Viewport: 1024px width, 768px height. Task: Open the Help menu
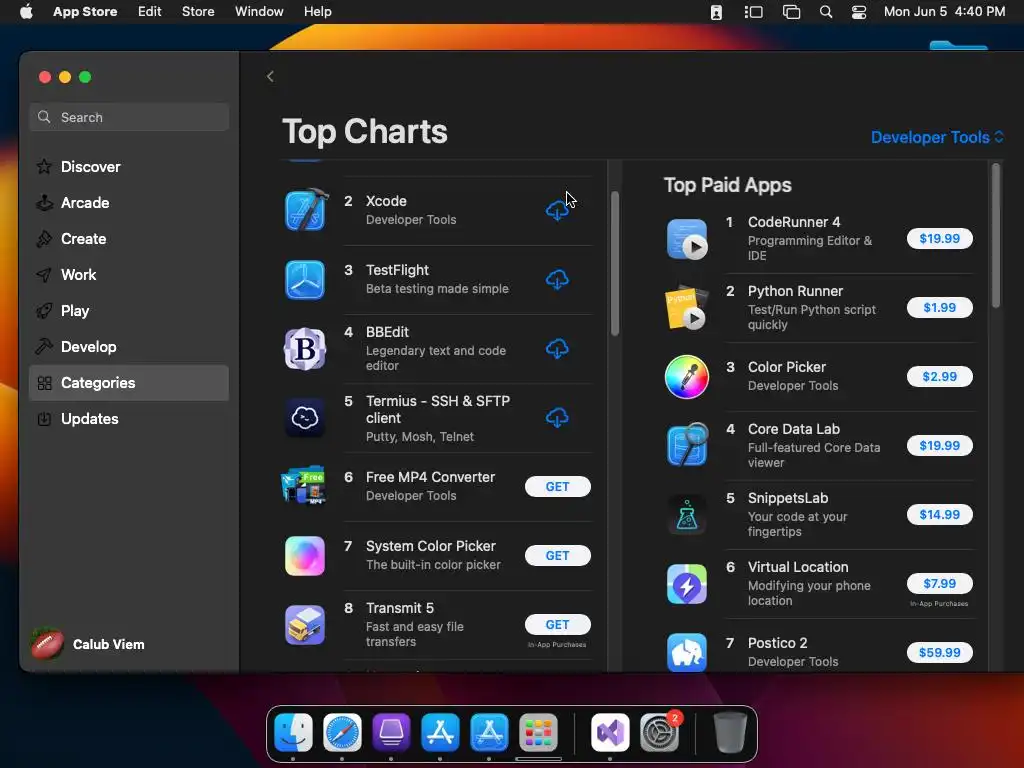317,12
